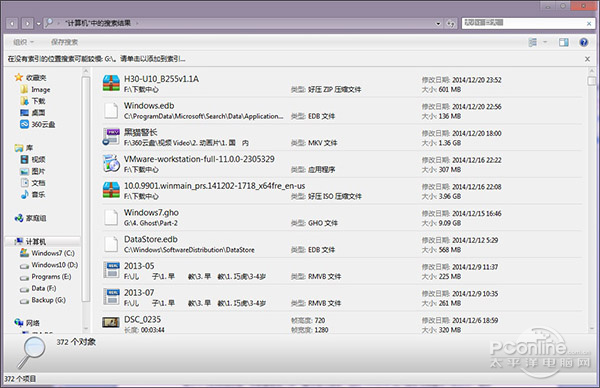The image size is (600, 388).
Task: Select Backup (G:) drive
Action: click(43, 300)
